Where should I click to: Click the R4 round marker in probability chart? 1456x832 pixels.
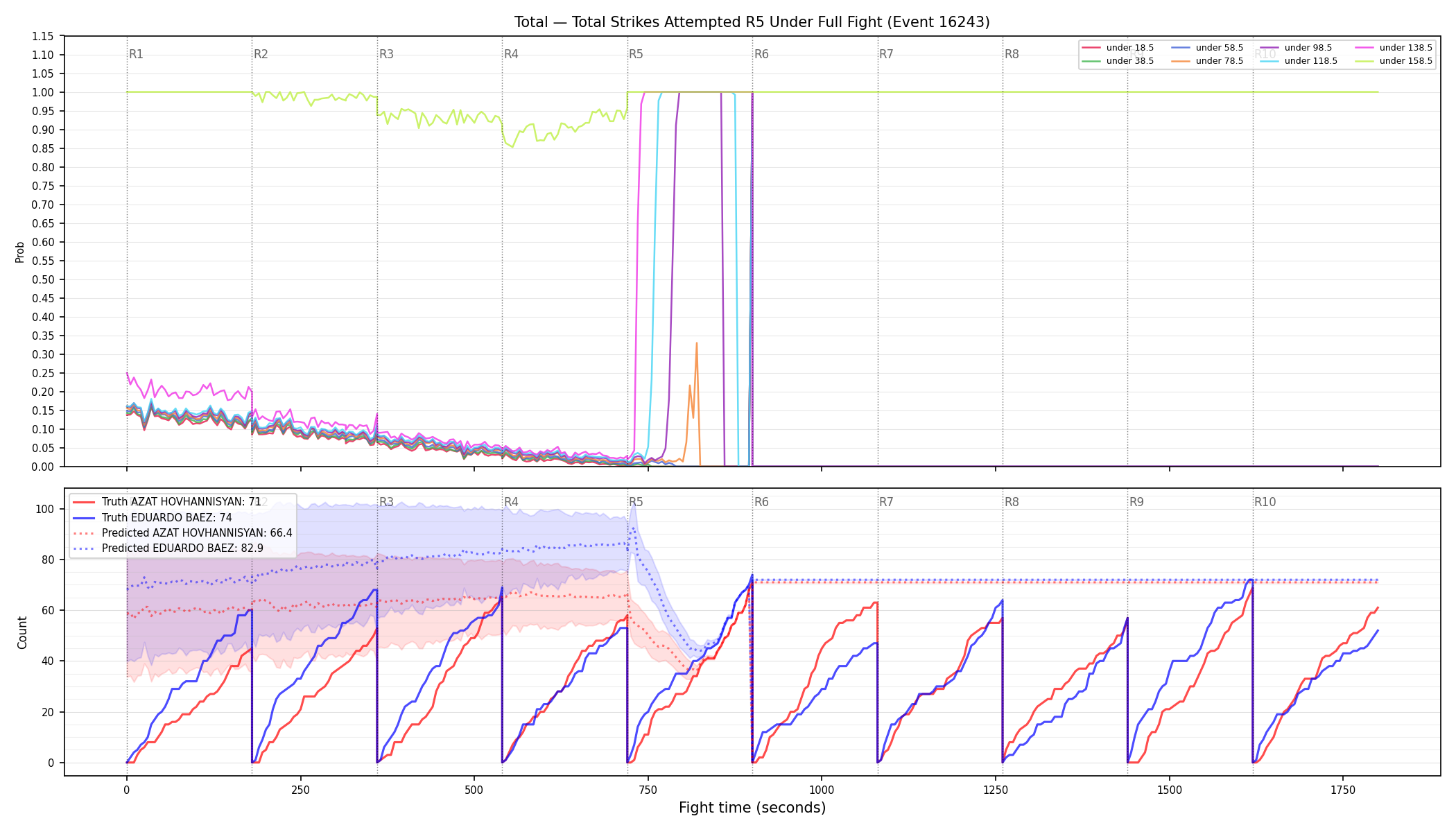pyautogui.click(x=511, y=54)
